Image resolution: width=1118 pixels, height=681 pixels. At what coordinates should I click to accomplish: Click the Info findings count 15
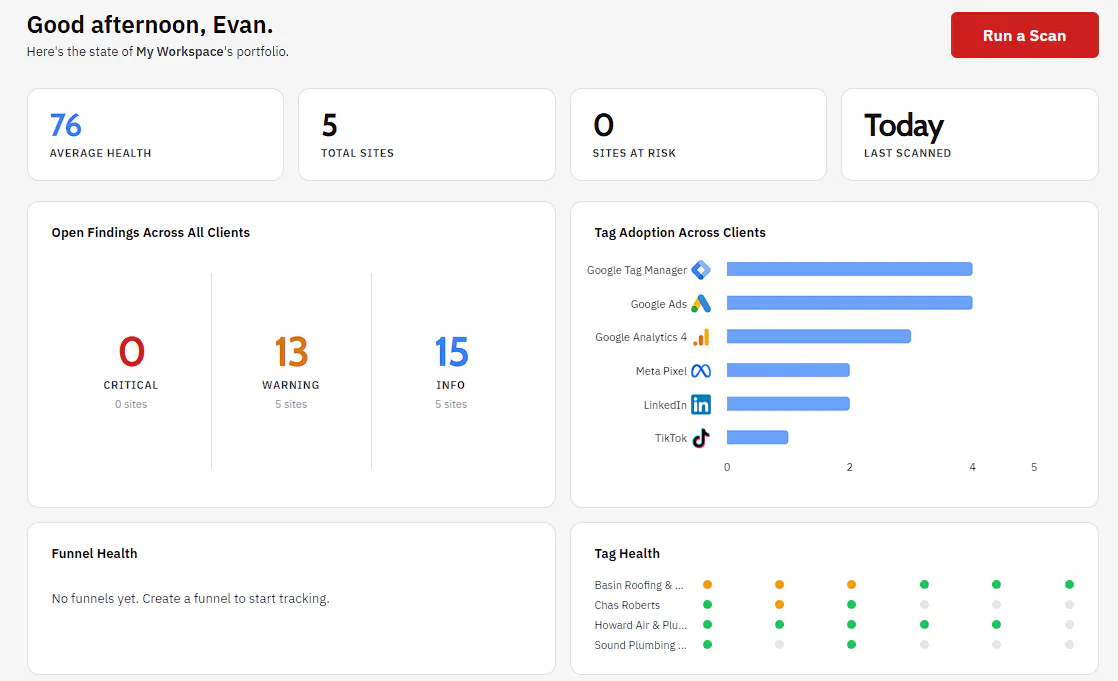click(451, 352)
